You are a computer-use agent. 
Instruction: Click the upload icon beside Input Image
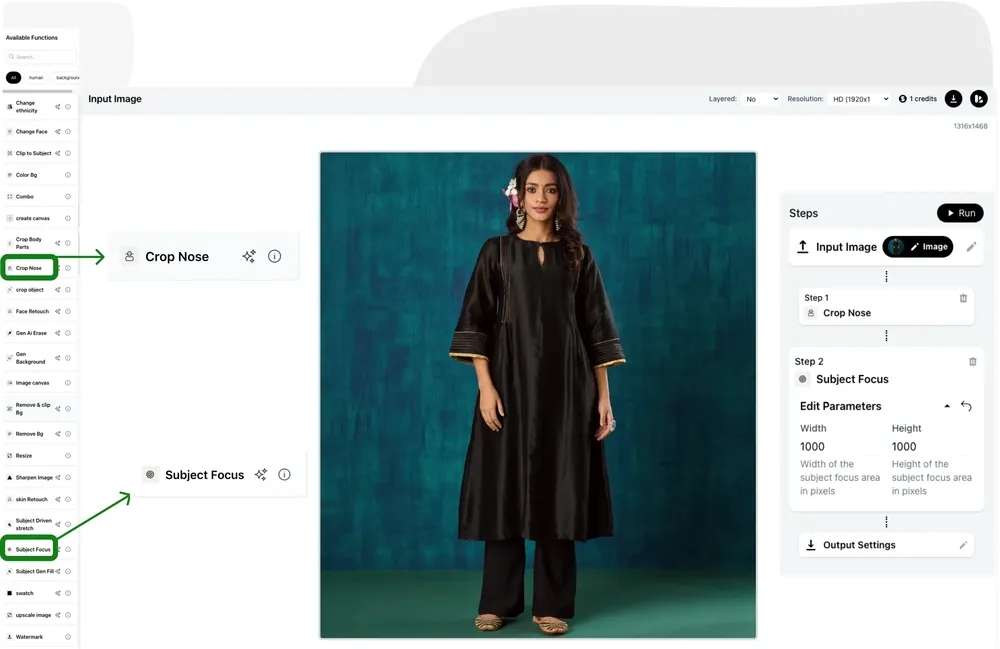click(x=803, y=247)
